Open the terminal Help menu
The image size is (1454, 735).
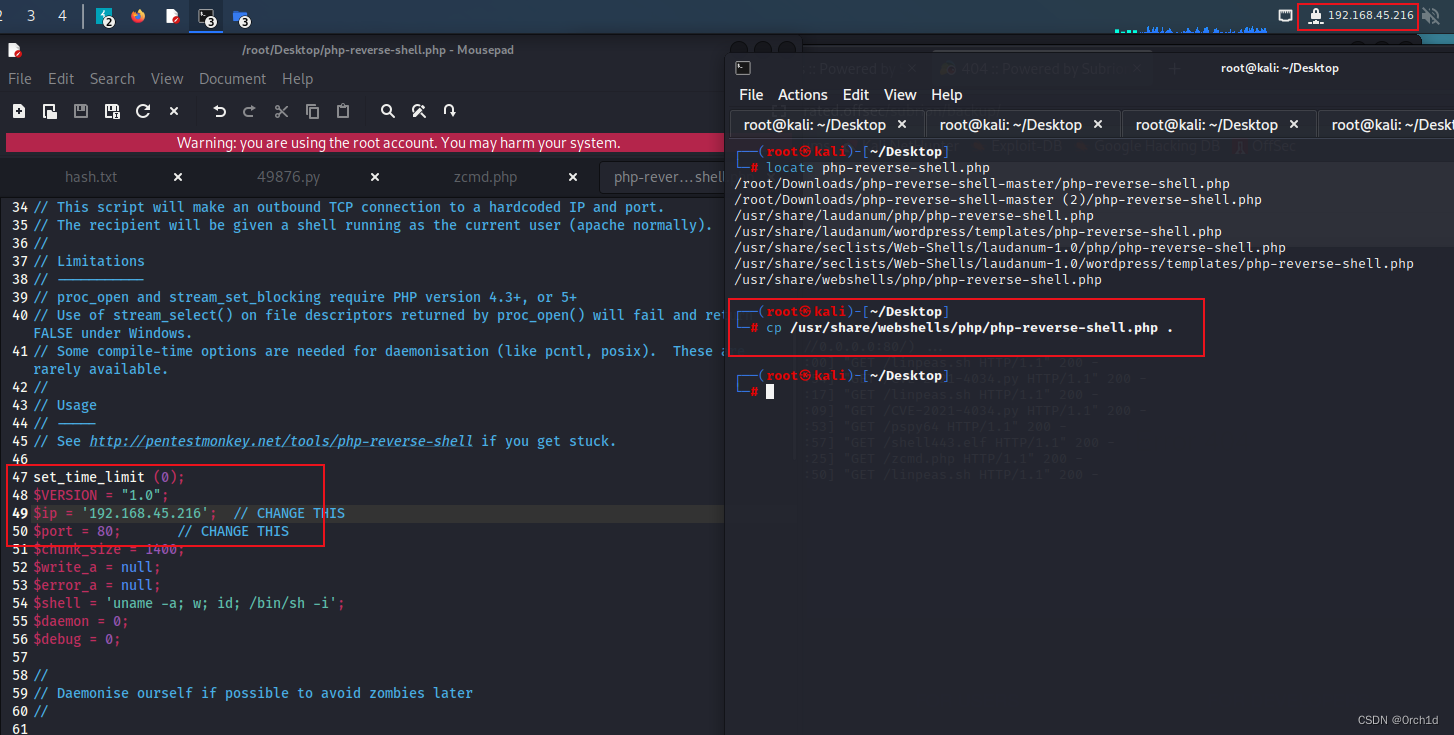[947, 95]
